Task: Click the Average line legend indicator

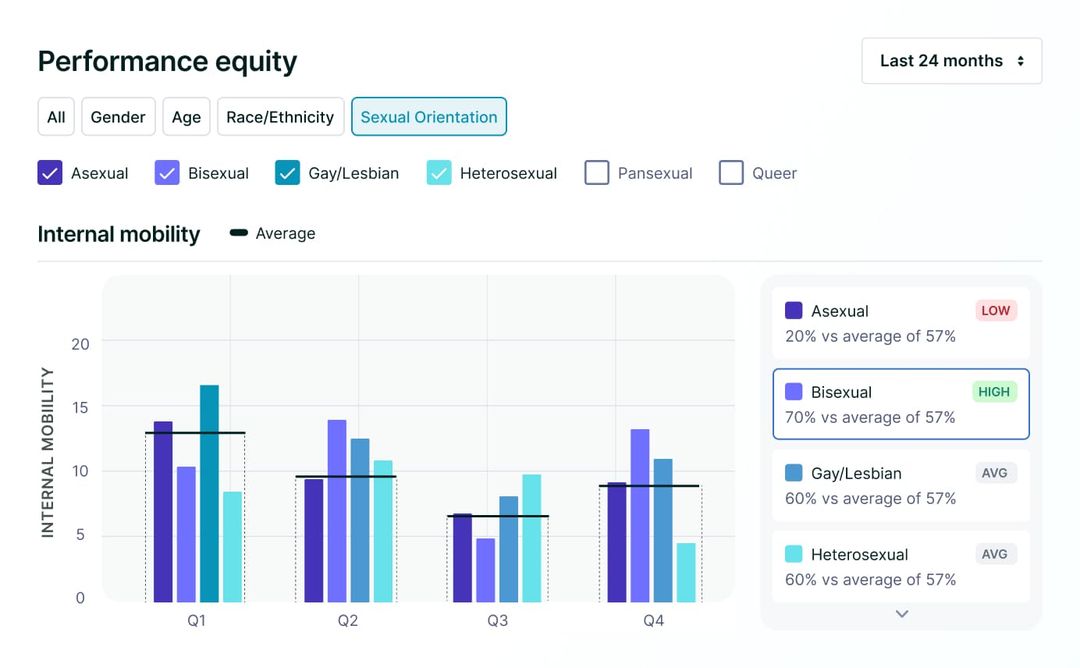Action: [237, 233]
